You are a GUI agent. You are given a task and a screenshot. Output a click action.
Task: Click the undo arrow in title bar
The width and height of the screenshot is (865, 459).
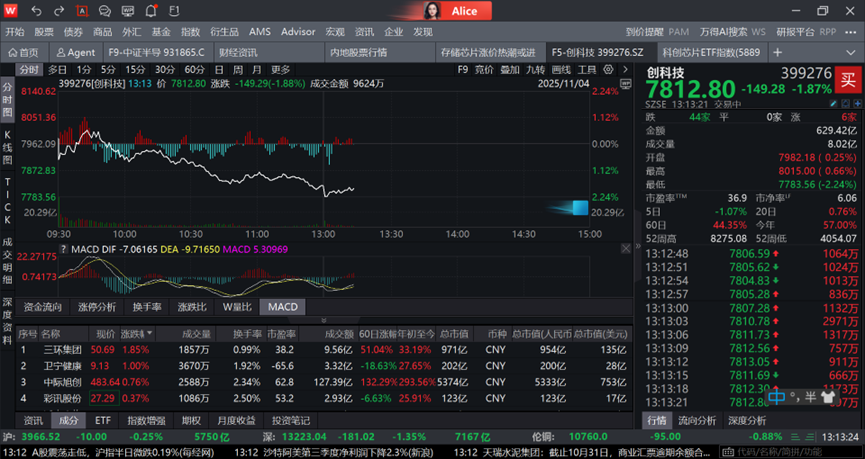click(36, 11)
